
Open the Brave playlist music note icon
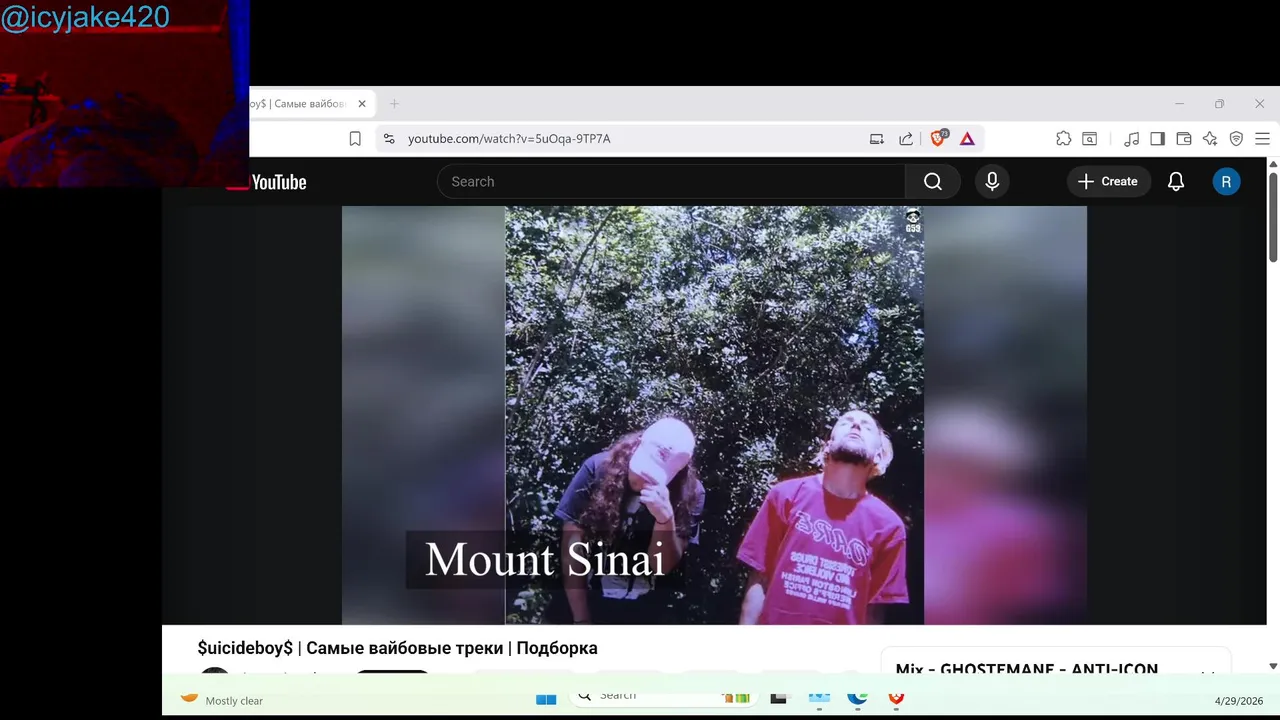[x=1131, y=139]
